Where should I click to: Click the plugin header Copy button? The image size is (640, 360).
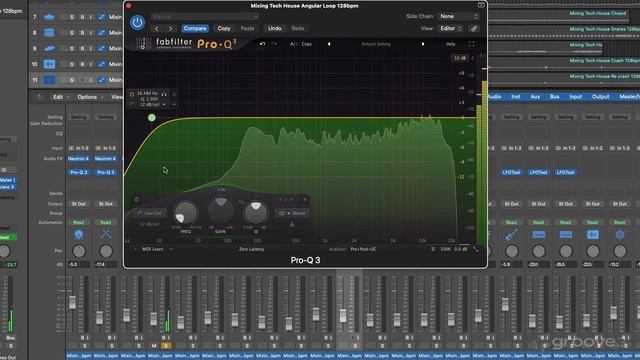(x=224, y=29)
